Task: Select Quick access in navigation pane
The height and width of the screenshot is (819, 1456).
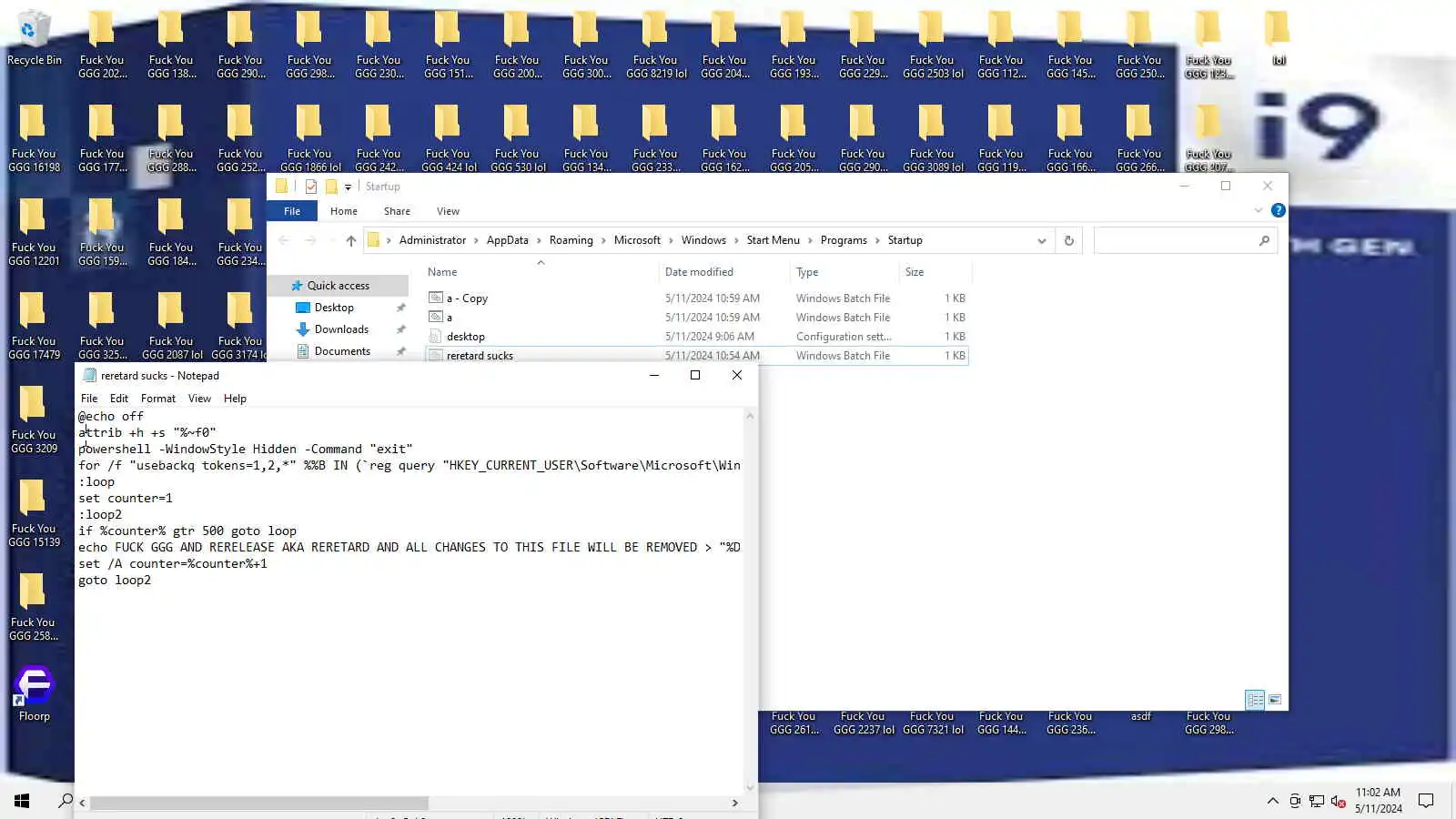Action: (338, 286)
